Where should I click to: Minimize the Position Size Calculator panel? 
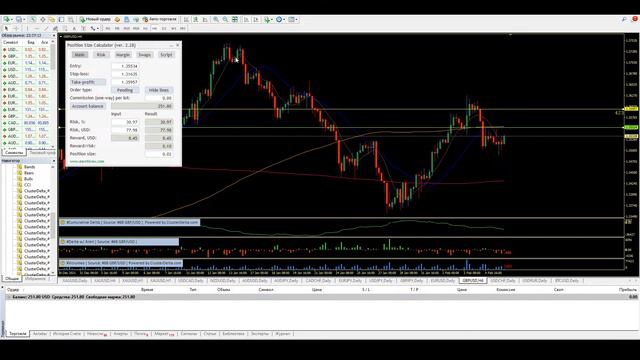pos(171,45)
